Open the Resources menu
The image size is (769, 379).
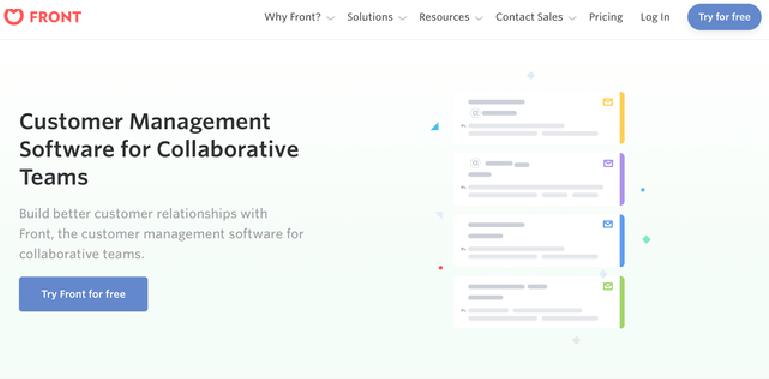[x=444, y=17]
